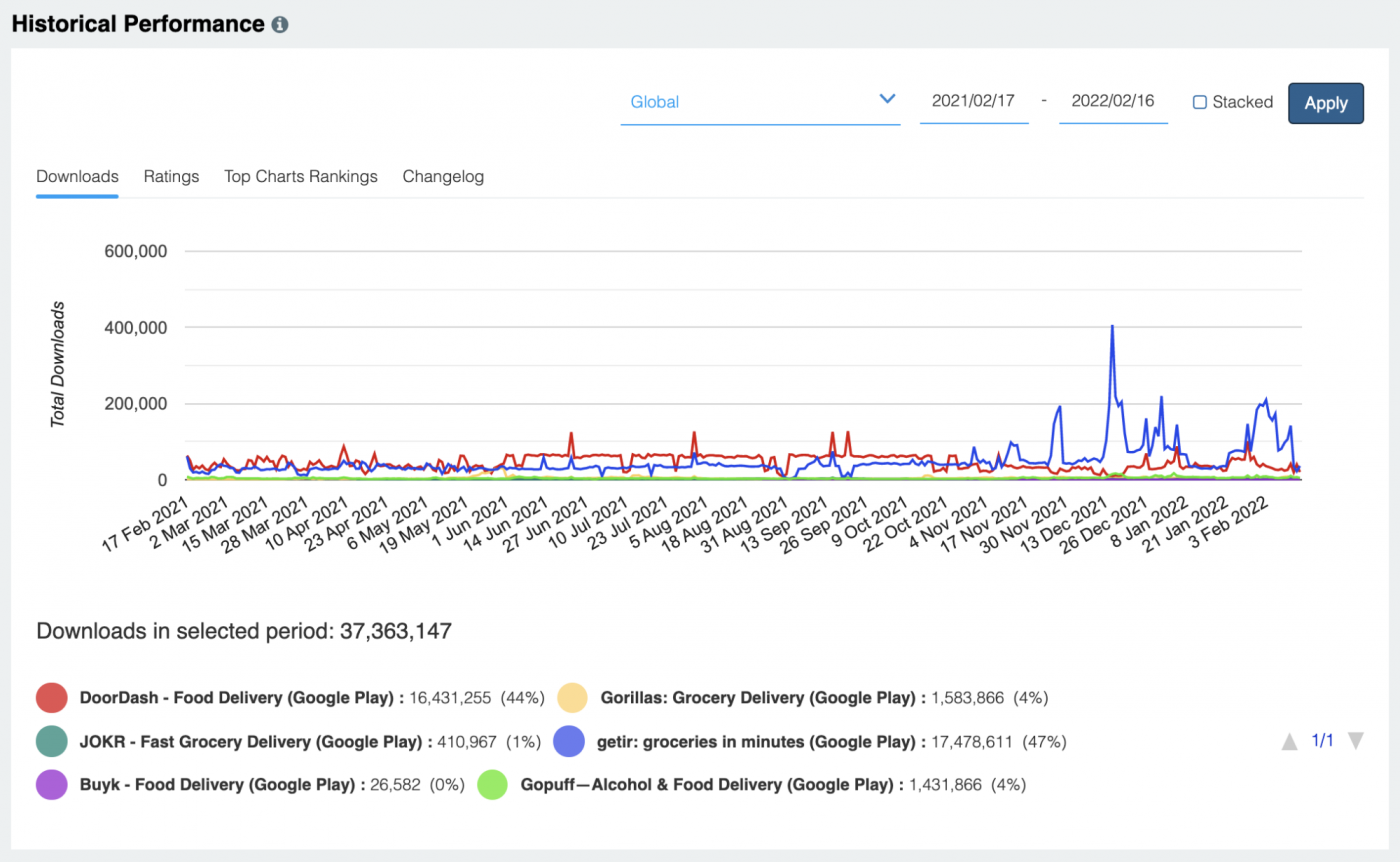This screenshot has height=862, width=1400.
Task: Toggle the blue getir legend swatch
Action: (569, 742)
